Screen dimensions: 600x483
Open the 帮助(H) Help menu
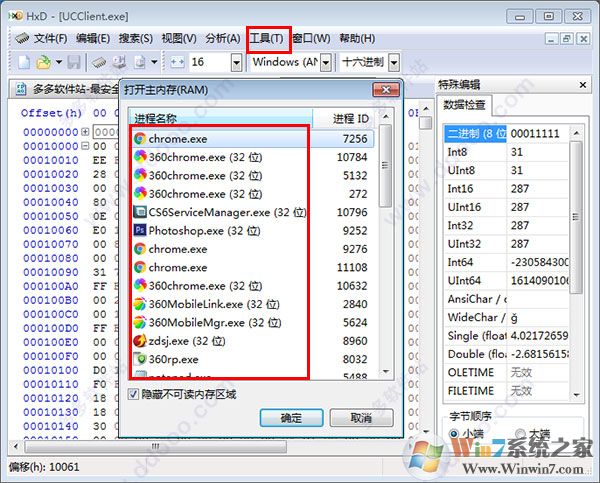(357, 38)
